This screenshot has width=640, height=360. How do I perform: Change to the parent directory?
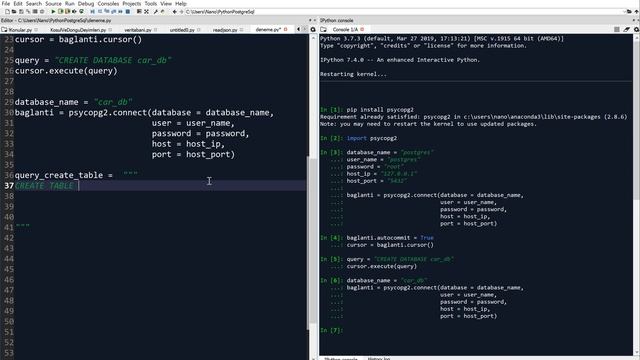[636, 12]
